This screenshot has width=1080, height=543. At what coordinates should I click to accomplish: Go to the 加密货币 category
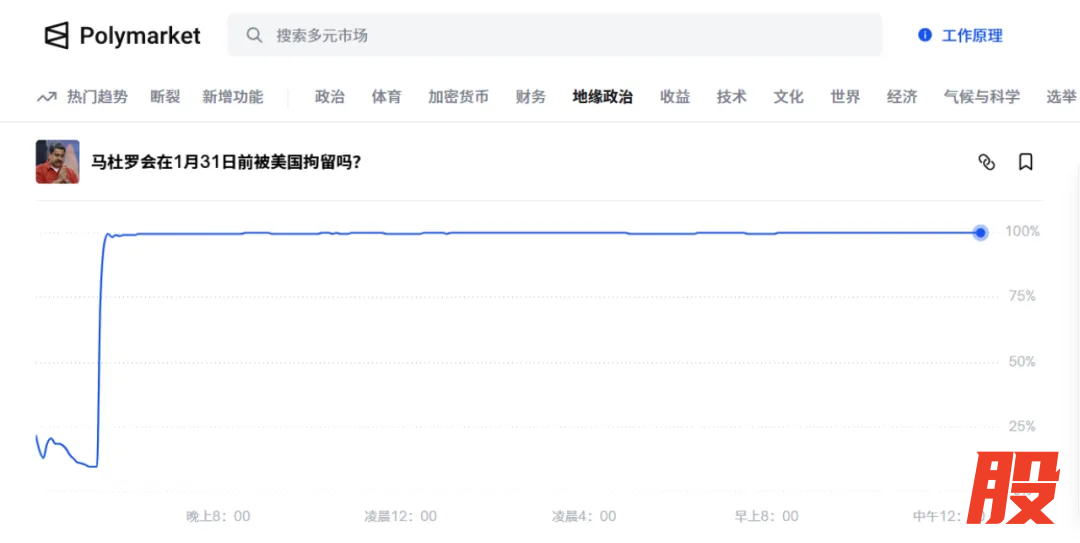tap(458, 97)
